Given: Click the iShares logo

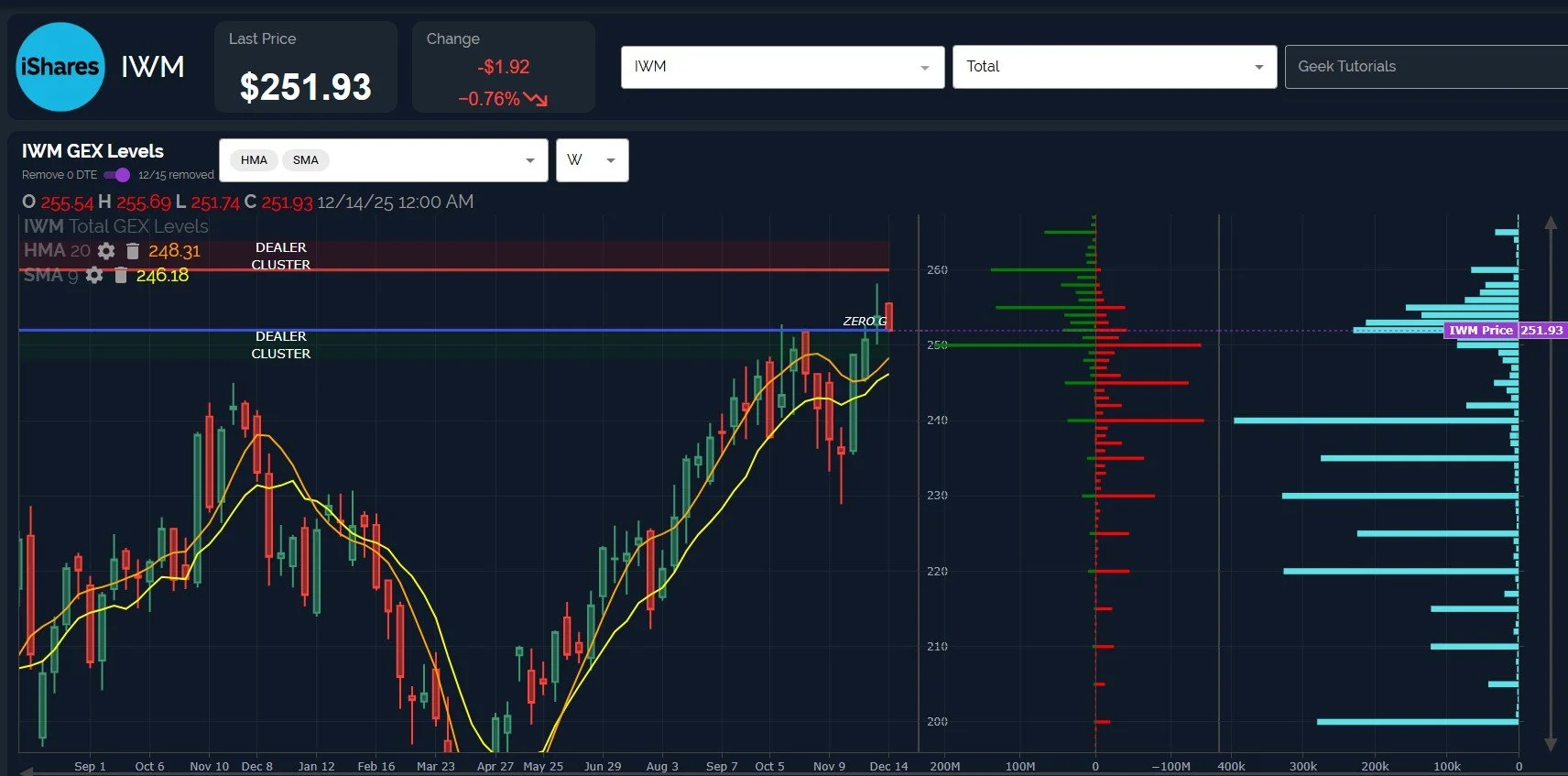Looking at the screenshot, I should pos(60,67).
